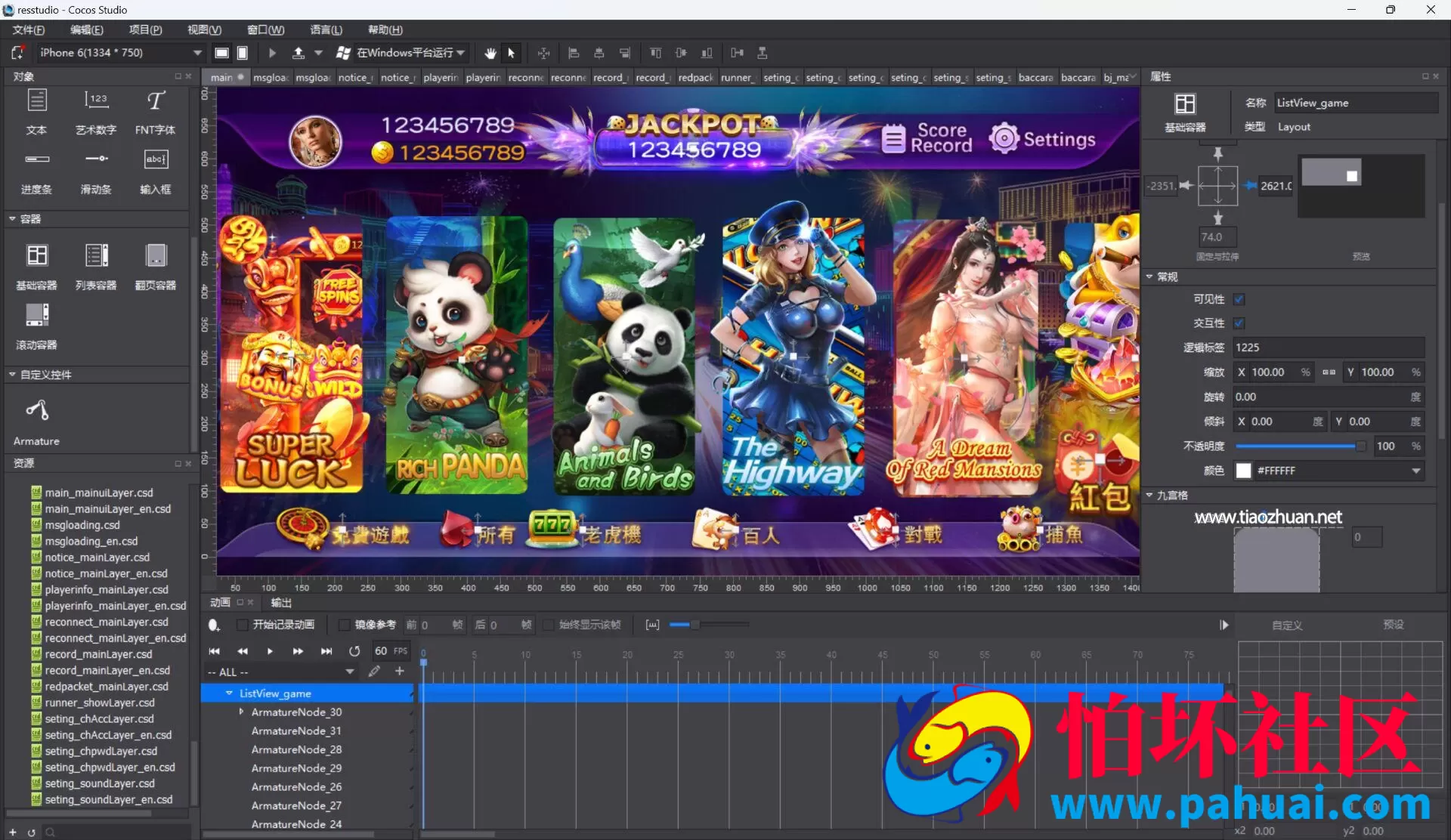The image size is (1451, 840).
Task: Enable 开始记录动画 record animation checkbox
Action: tap(242, 625)
